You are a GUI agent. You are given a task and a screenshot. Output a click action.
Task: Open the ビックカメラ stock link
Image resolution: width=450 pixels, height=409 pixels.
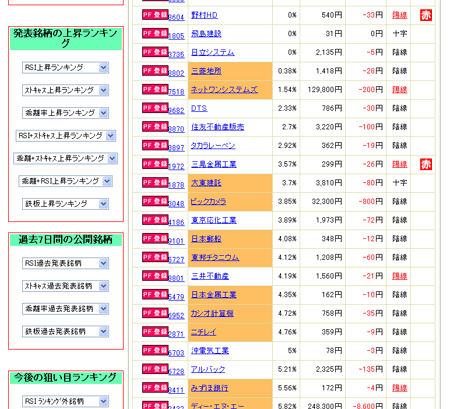tap(208, 202)
